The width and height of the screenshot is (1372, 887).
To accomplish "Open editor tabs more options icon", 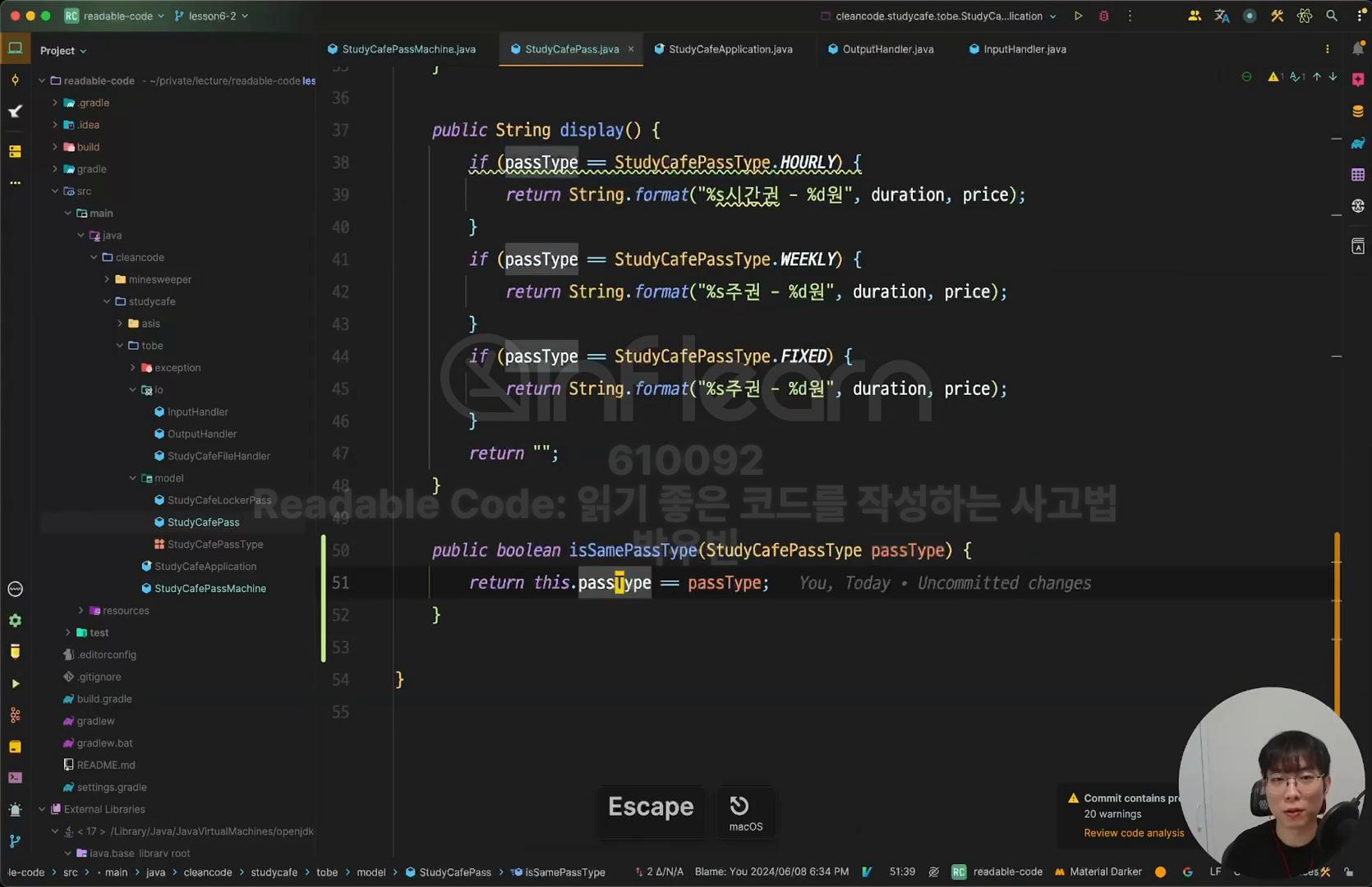I will coord(1327,49).
